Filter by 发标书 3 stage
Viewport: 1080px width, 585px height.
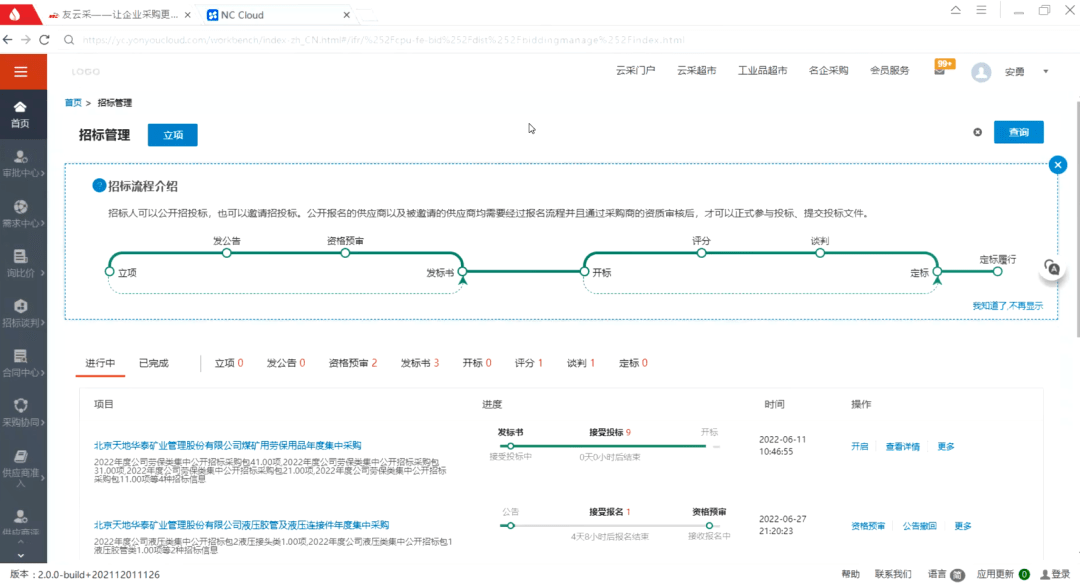(x=419, y=363)
